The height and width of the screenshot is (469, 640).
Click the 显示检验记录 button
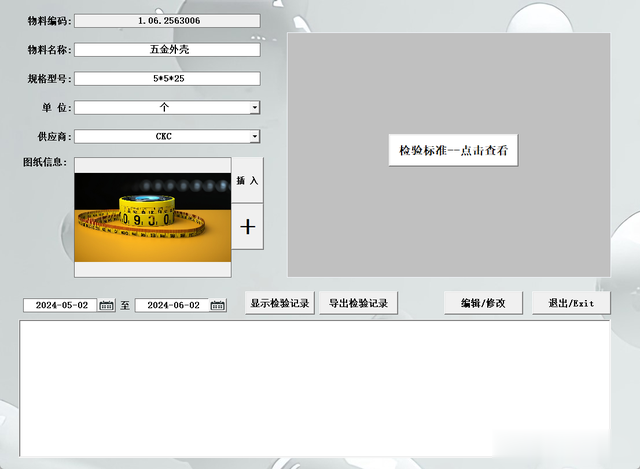280,303
